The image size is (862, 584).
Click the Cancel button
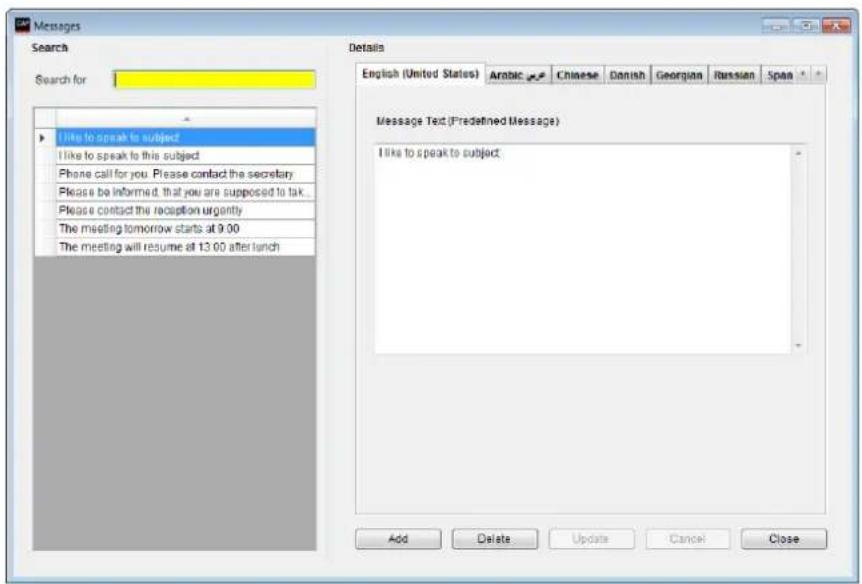tap(688, 539)
